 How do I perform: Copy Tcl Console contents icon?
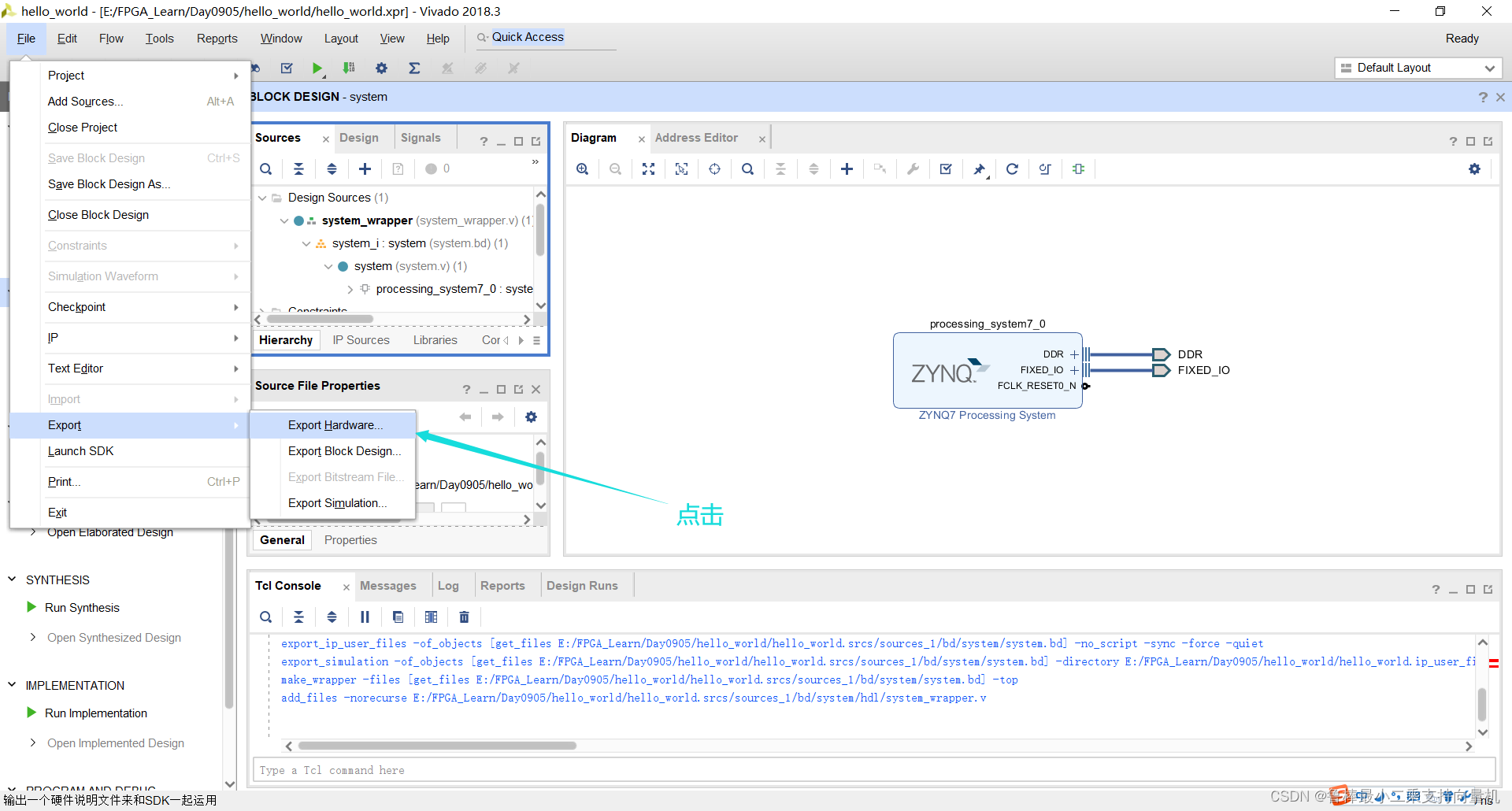pos(398,617)
